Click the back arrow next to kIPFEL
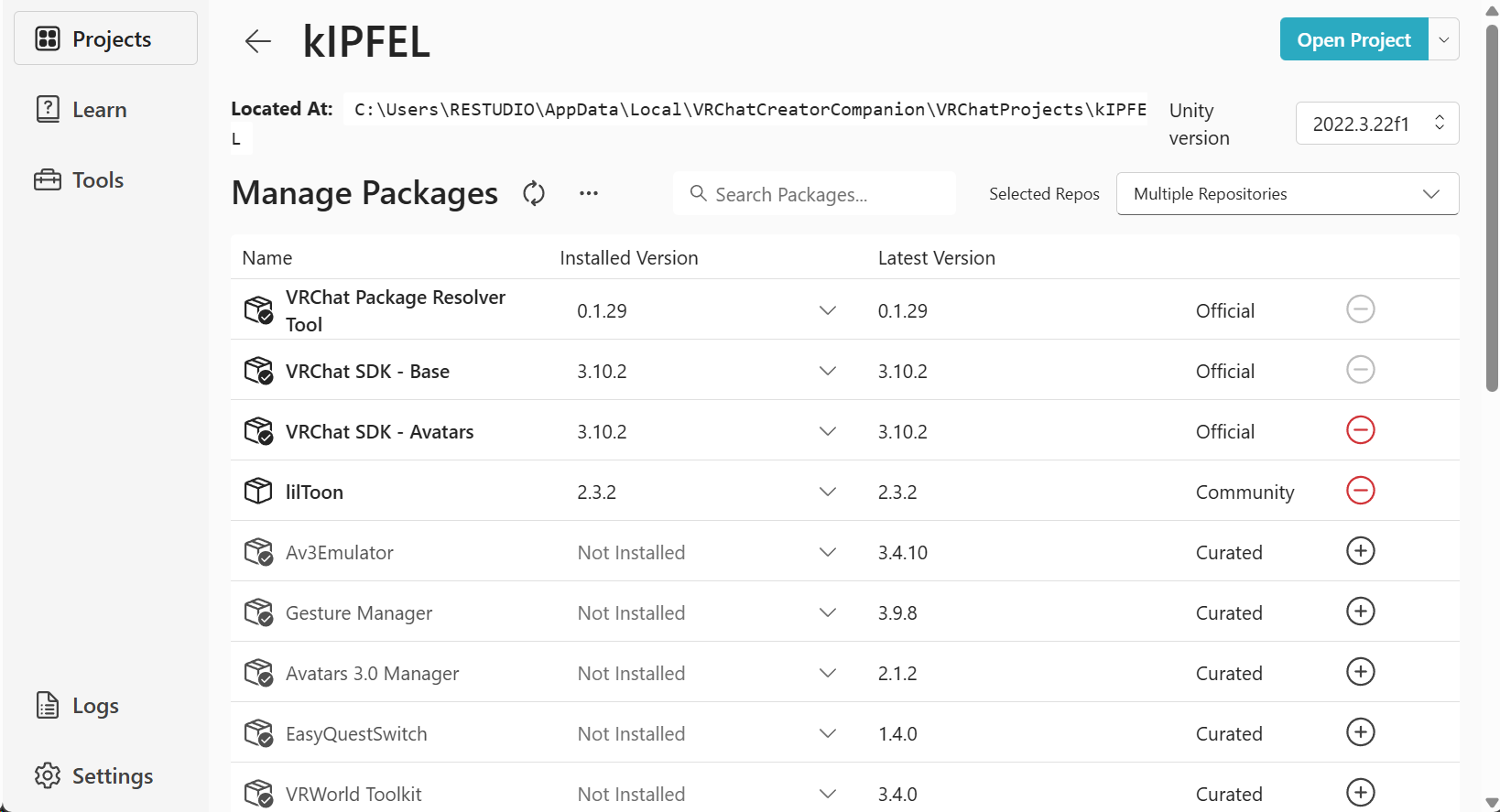The width and height of the screenshot is (1500, 812). tap(258, 41)
